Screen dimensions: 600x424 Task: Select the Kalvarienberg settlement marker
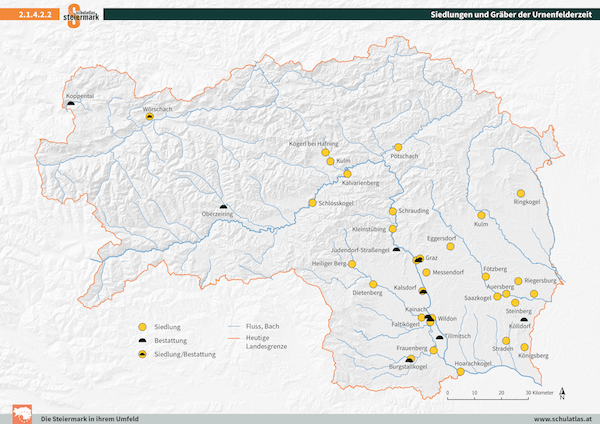coord(347,174)
